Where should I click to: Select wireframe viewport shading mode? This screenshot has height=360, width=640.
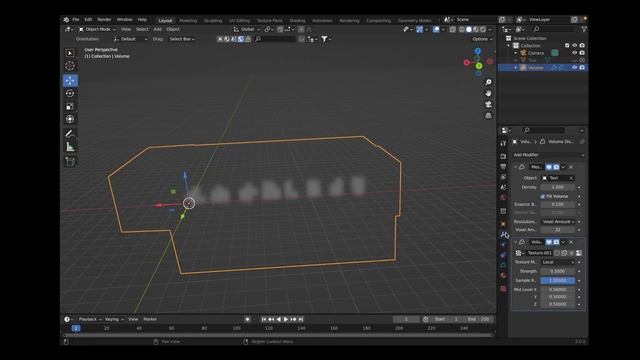pos(462,29)
